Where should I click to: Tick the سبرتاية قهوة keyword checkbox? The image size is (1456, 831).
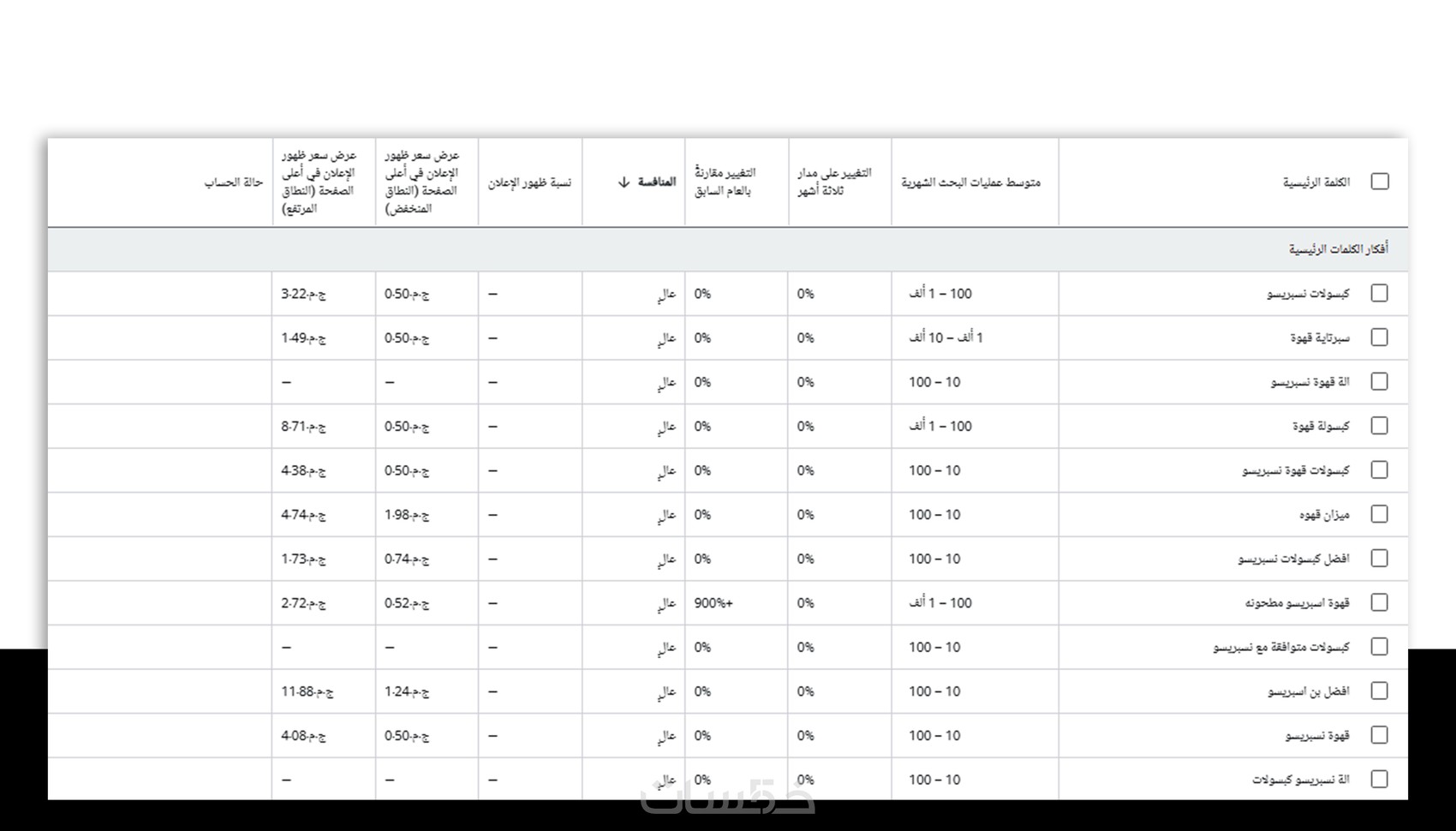pyautogui.click(x=1379, y=338)
